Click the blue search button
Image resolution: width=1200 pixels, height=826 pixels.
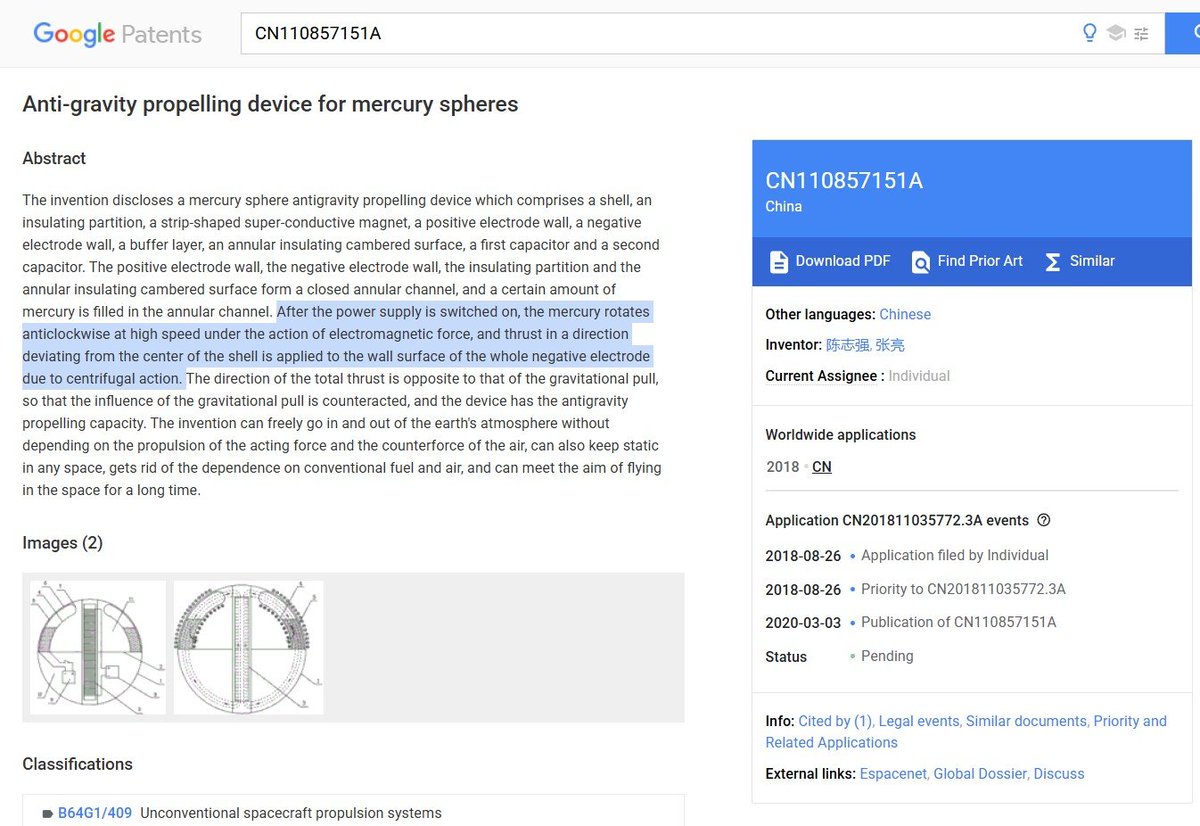(x=1183, y=33)
